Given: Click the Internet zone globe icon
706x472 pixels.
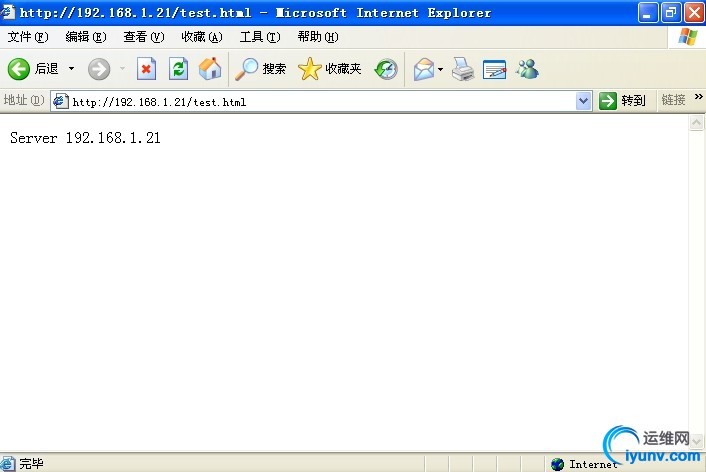Looking at the screenshot, I should pyautogui.click(x=557, y=464).
